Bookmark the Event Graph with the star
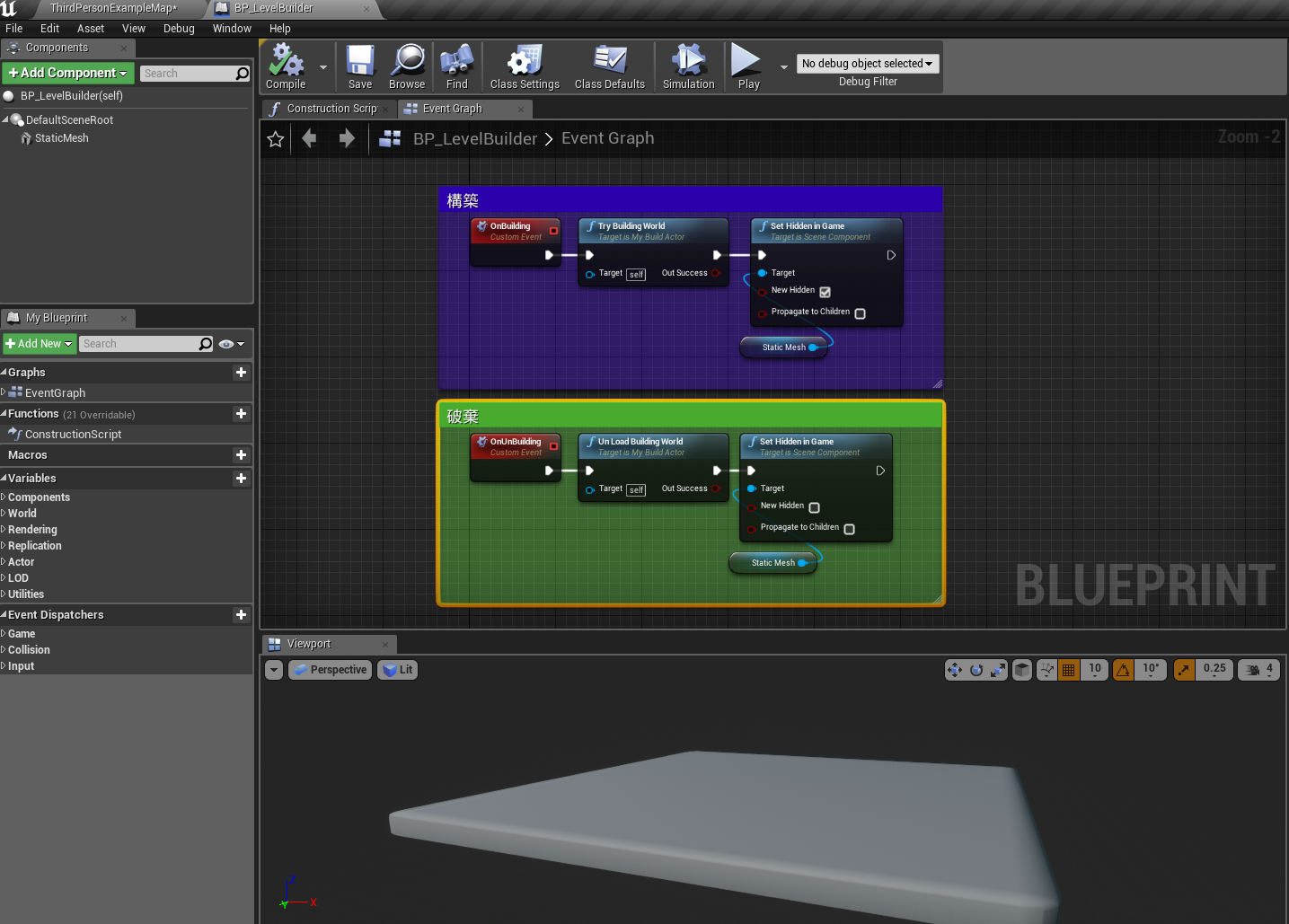This screenshot has width=1289, height=924. (x=275, y=139)
